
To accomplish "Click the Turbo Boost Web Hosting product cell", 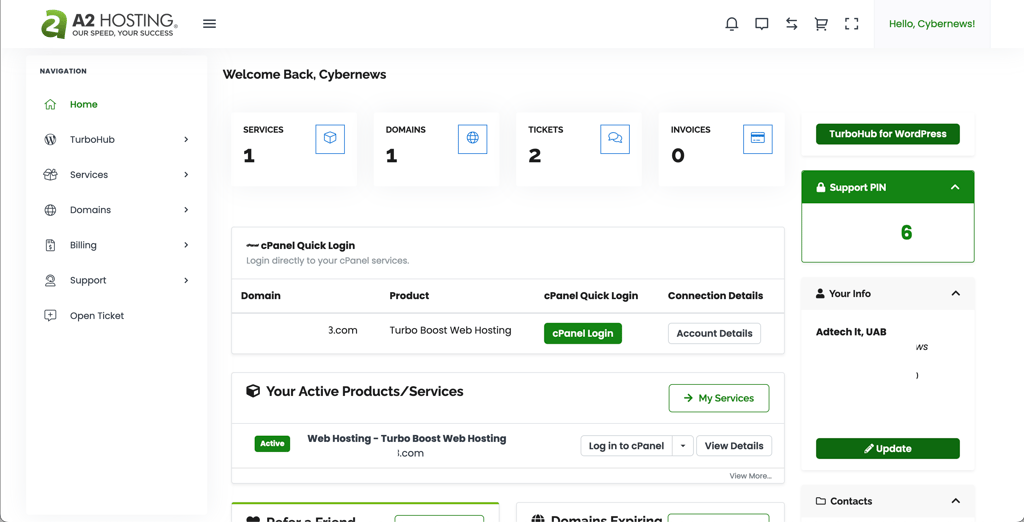I will tap(451, 331).
